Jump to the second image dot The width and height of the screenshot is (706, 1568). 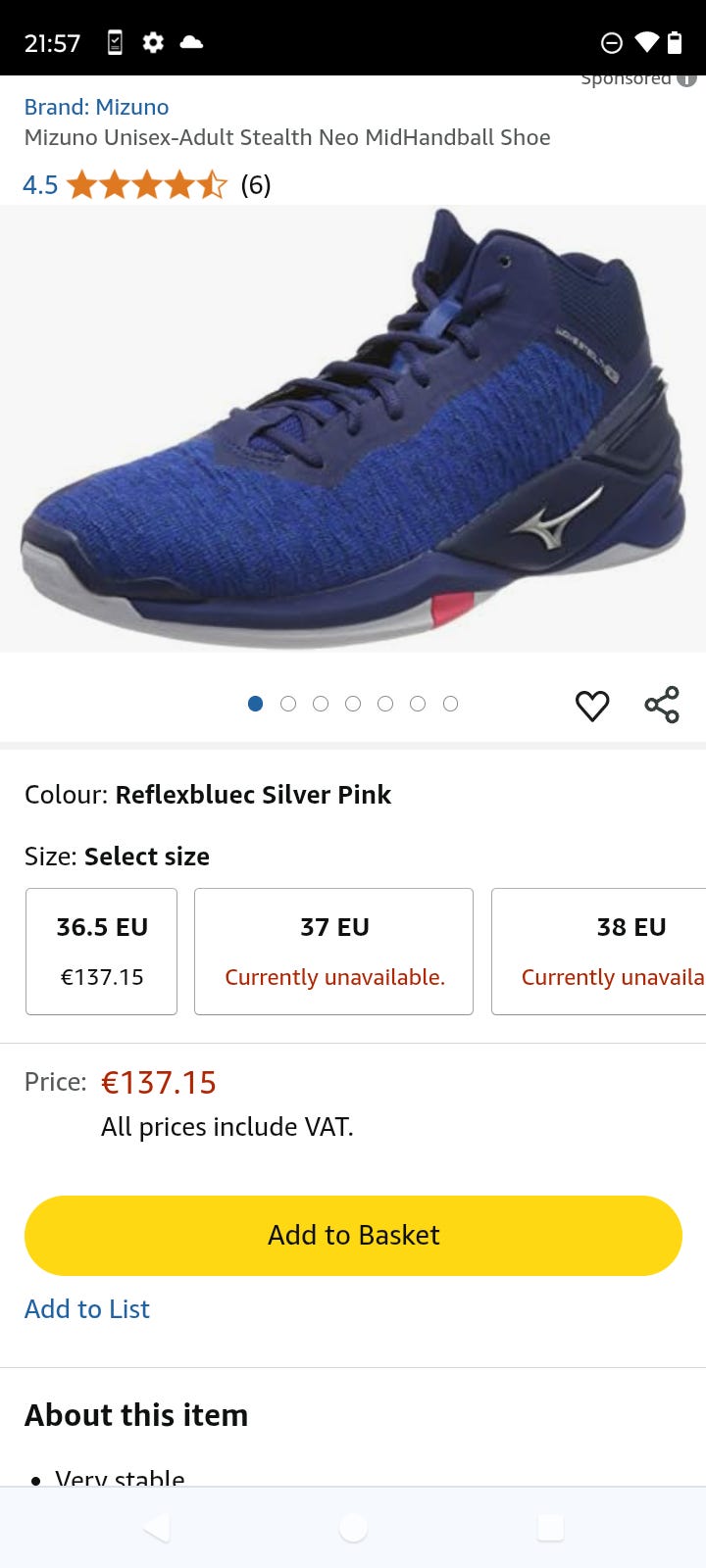(x=288, y=704)
